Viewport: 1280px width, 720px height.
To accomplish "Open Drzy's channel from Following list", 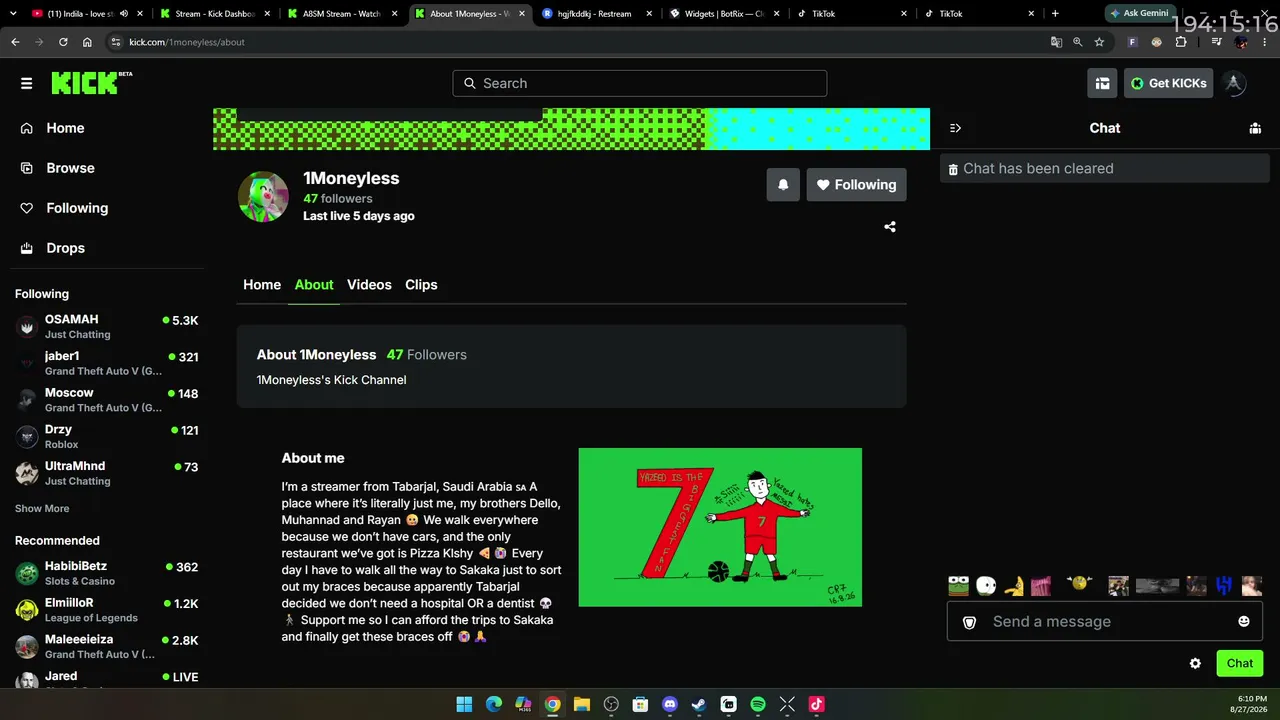I will 106,437.
